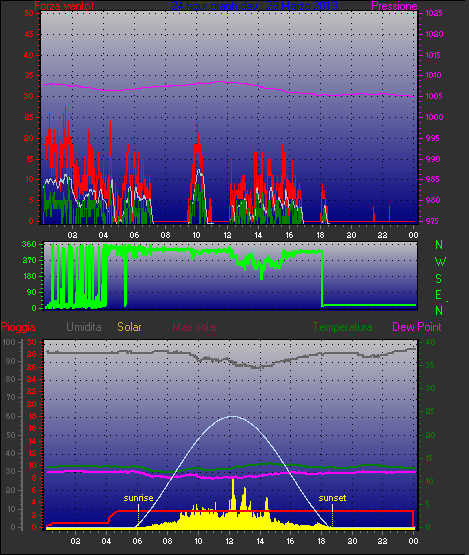Click the 360 wind direction axis value
This screenshot has height=555, width=469.
(x=29, y=244)
